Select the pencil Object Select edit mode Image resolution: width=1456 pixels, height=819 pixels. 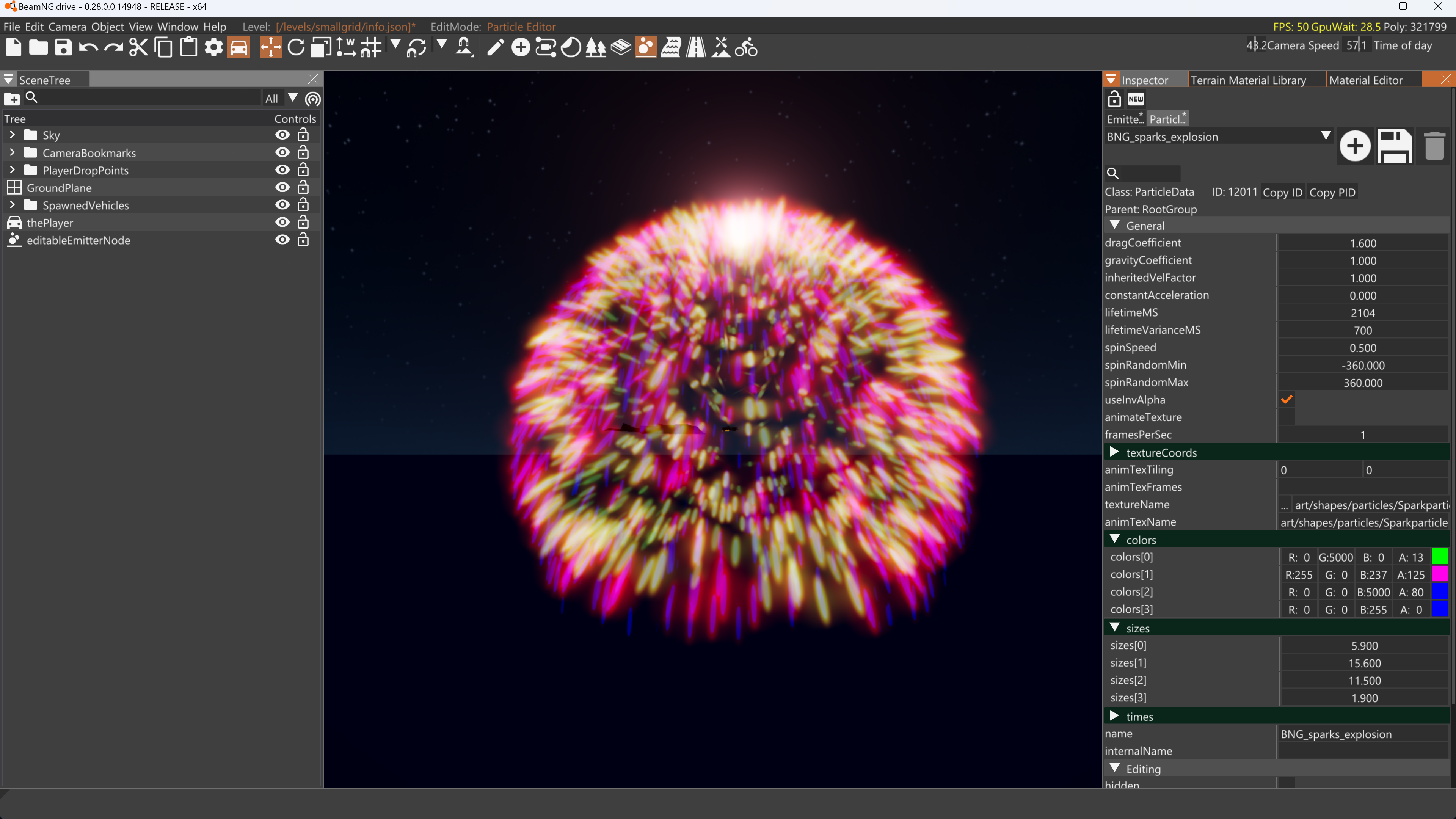click(496, 47)
